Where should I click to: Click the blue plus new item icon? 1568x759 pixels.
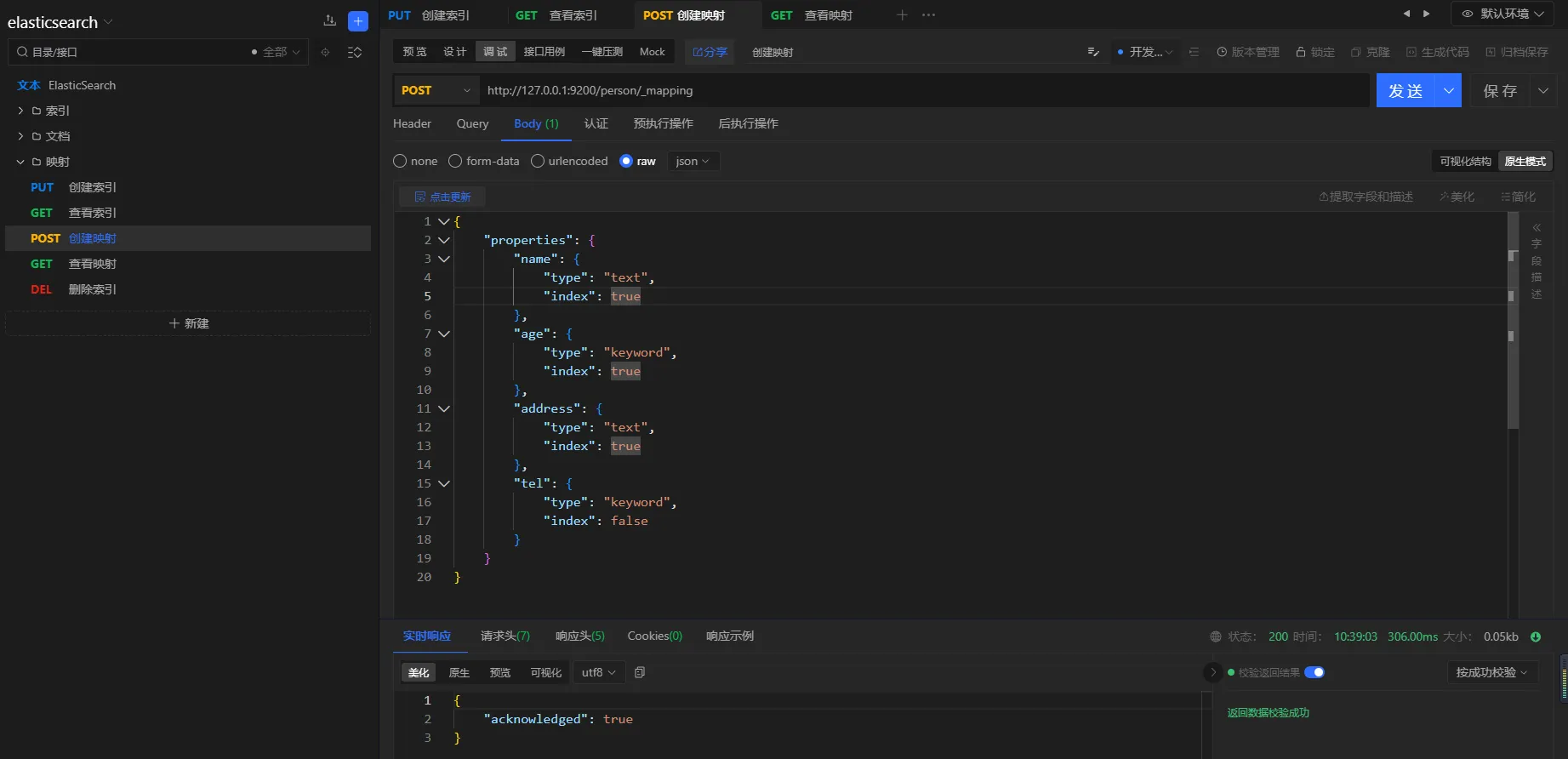click(358, 21)
